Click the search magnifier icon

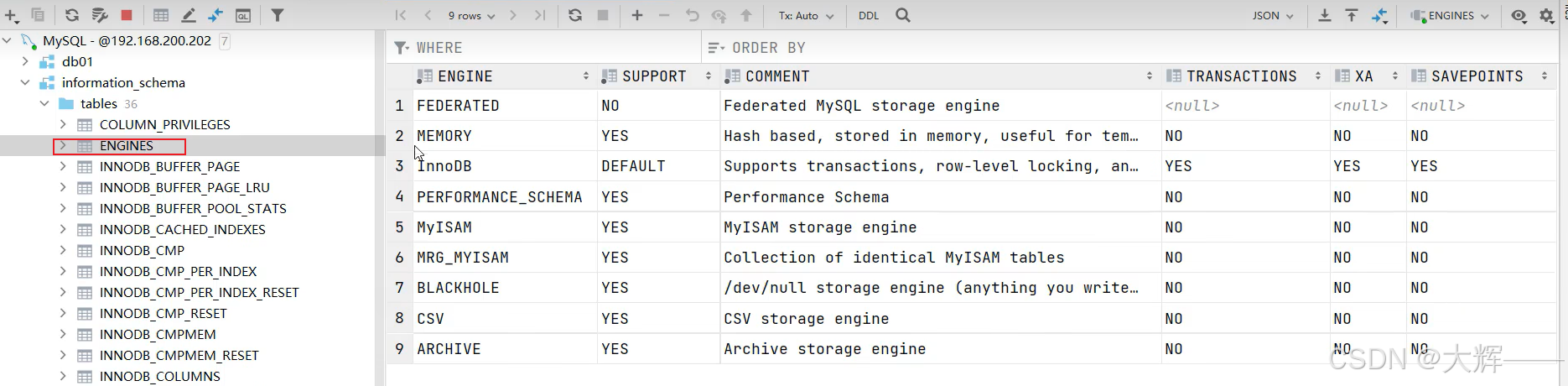pos(903,15)
